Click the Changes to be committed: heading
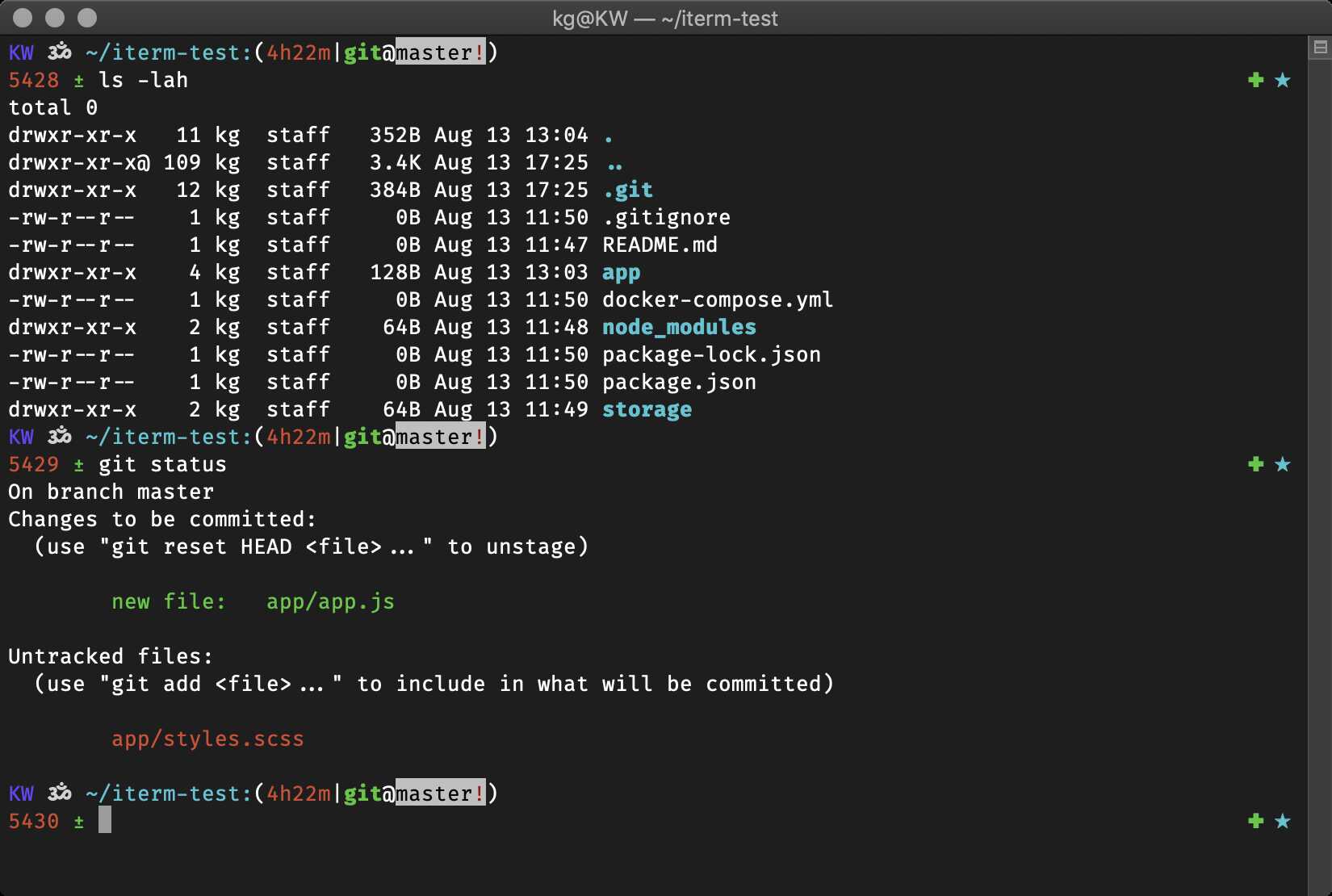The height and width of the screenshot is (896, 1332). click(x=162, y=519)
